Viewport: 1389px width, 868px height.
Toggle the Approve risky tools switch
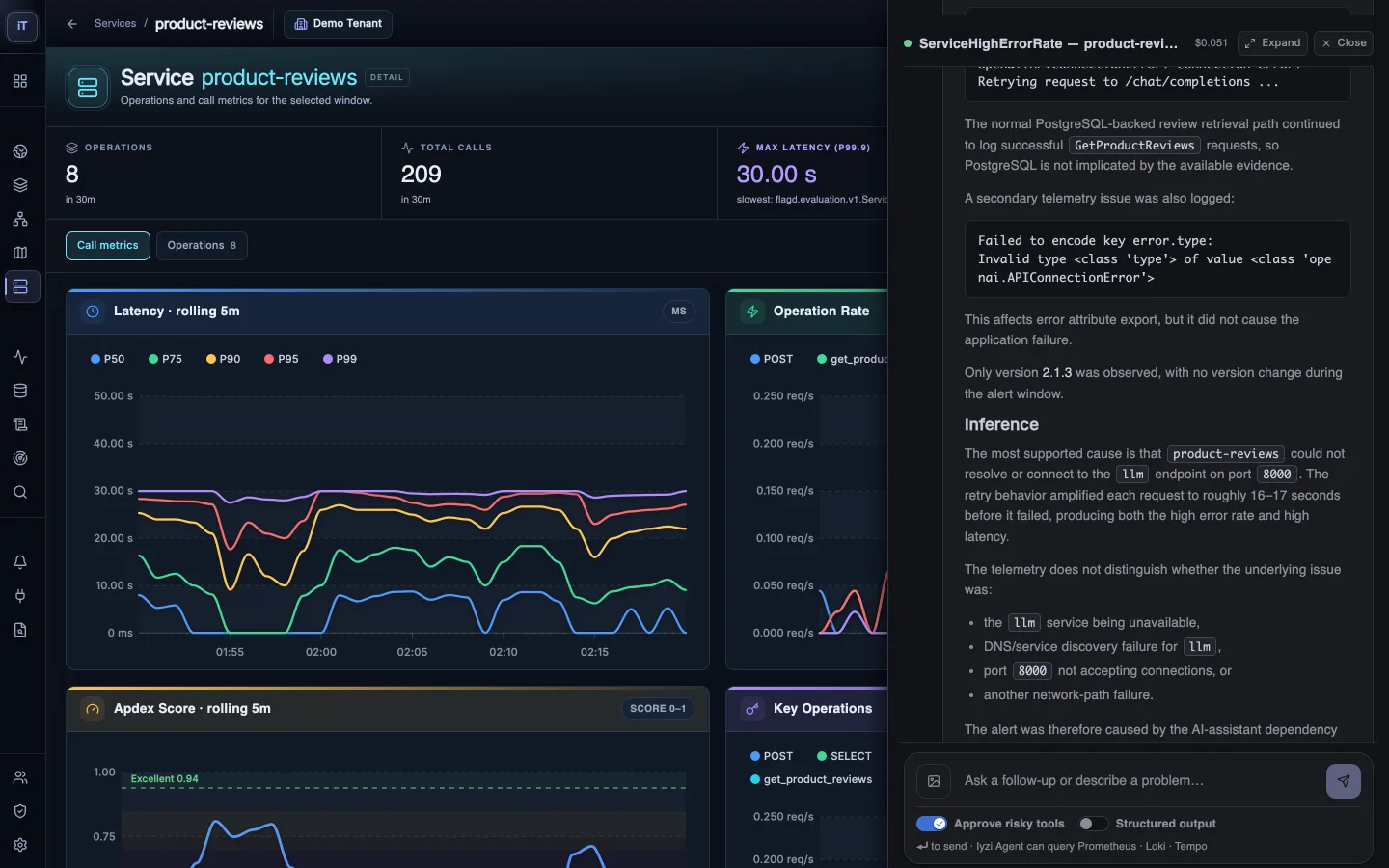[932, 824]
